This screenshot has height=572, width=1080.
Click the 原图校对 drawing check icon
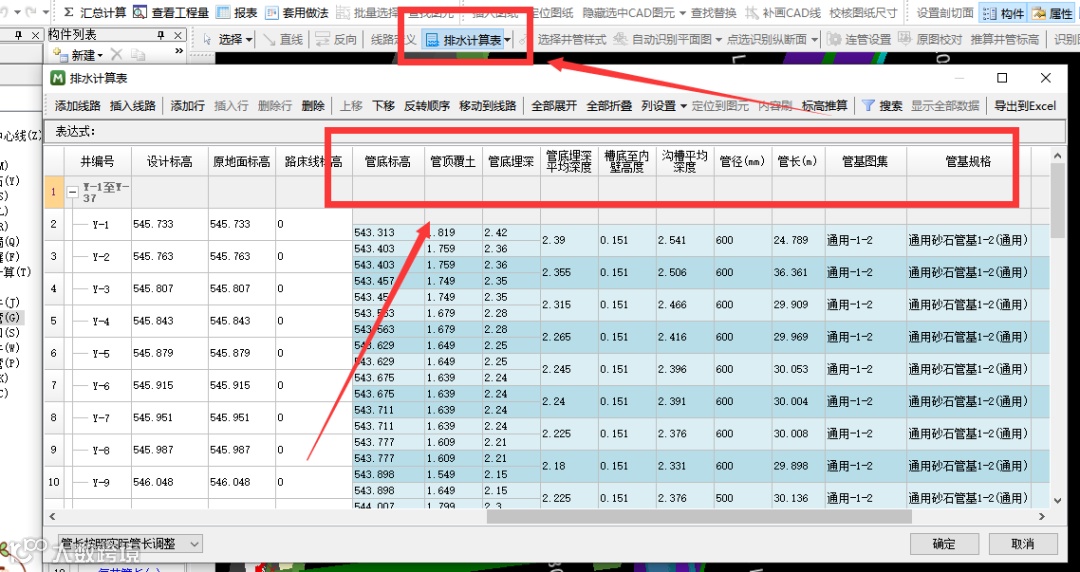coord(906,39)
